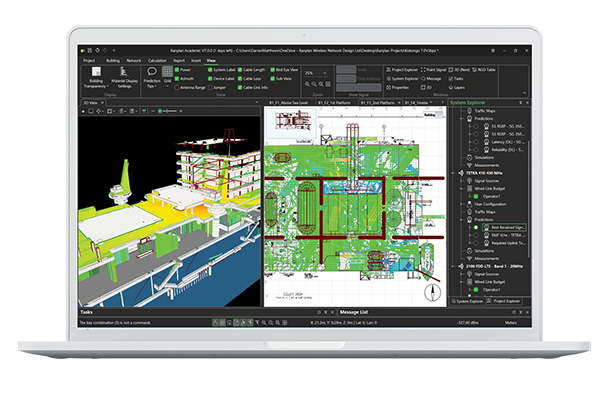The width and height of the screenshot is (604, 394).
Task: Open the Grid dropdown arrow
Action: click(167, 86)
